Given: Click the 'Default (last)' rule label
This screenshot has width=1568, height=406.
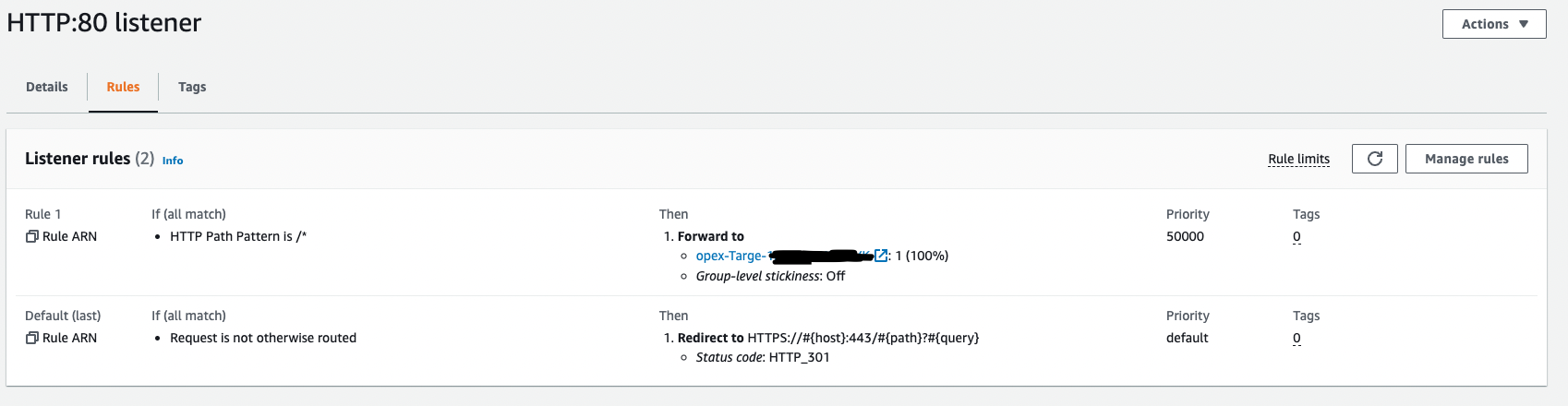Looking at the screenshot, I should [x=63, y=316].
